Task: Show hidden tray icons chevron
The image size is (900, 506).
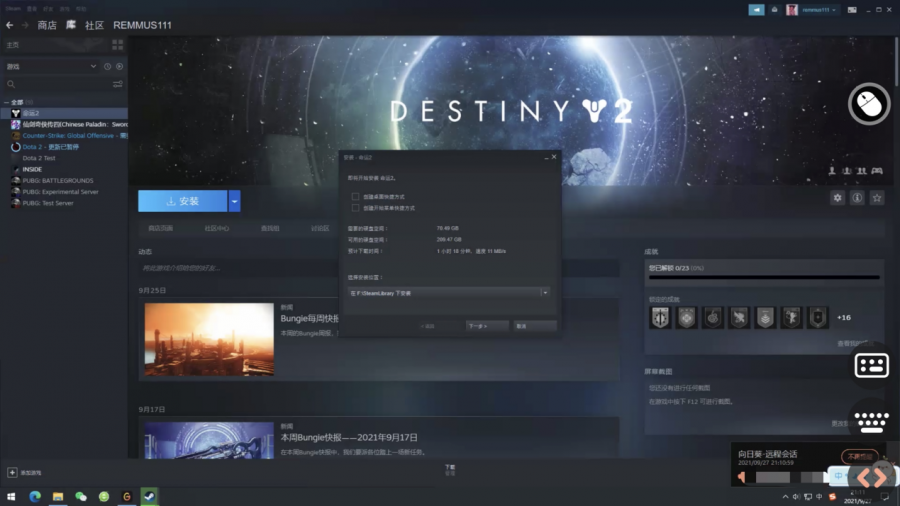Action: 785,497
